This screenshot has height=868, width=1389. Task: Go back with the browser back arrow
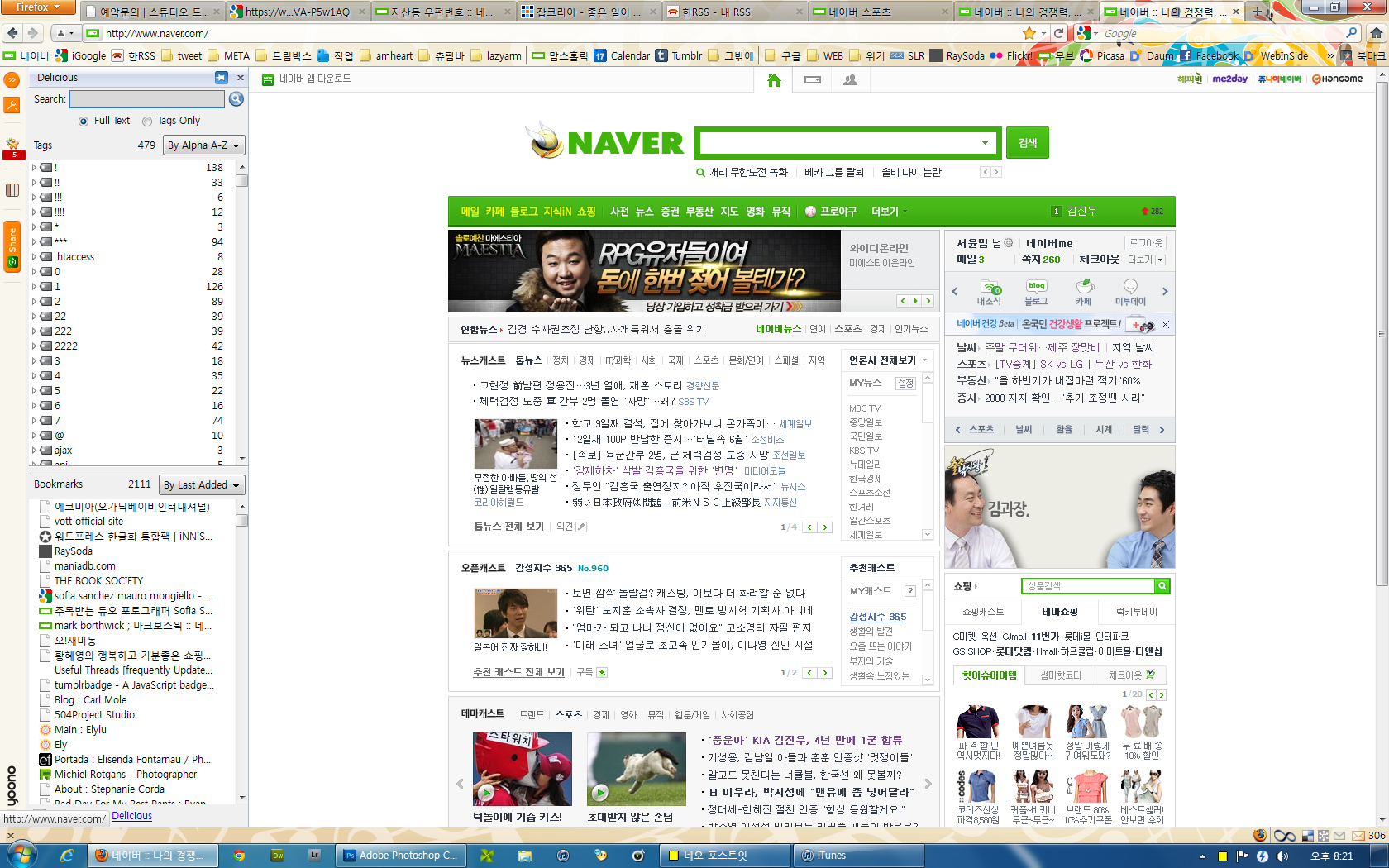coord(12,33)
